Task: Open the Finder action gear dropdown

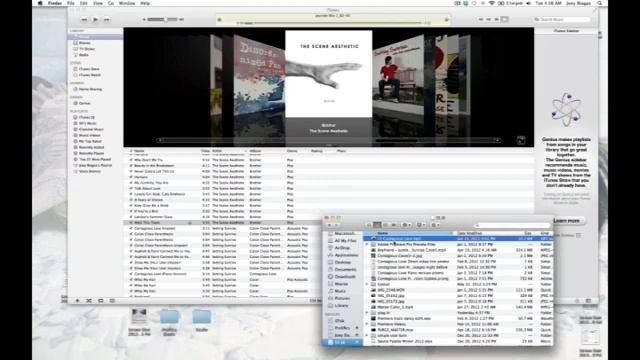Action: pyautogui.click(x=407, y=225)
